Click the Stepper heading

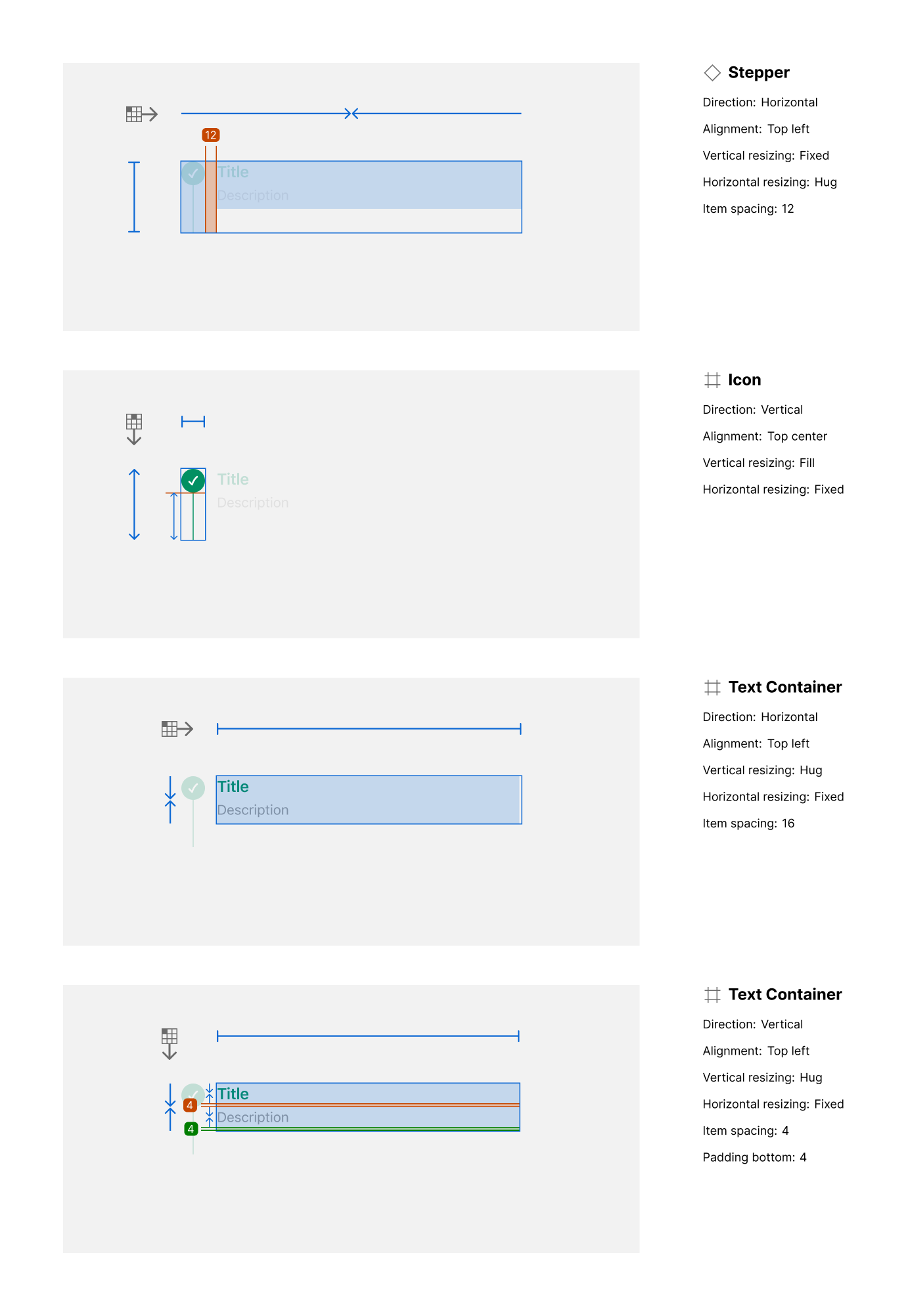[758, 73]
